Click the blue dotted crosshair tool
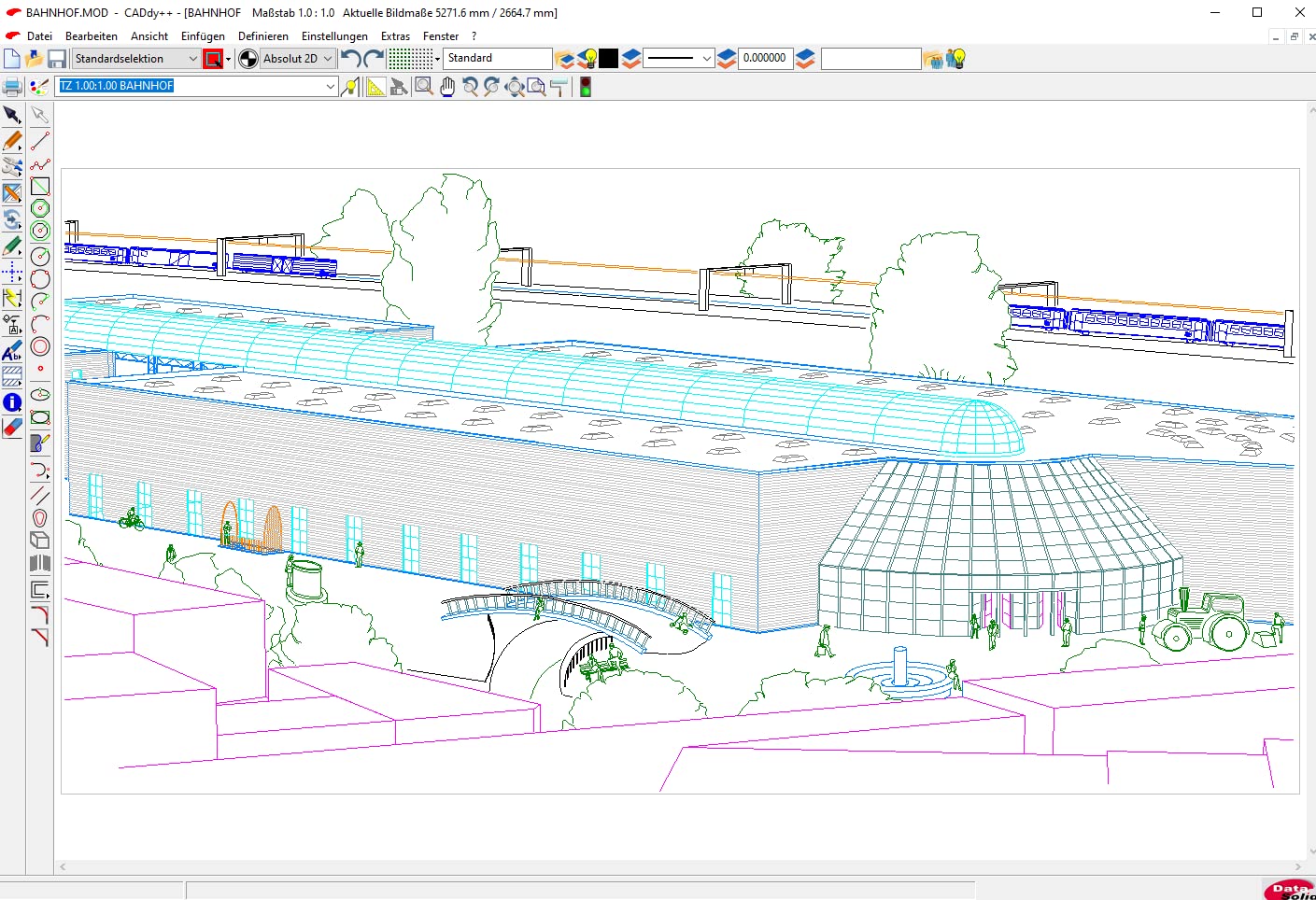The width and height of the screenshot is (1316, 900). [x=12, y=273]
